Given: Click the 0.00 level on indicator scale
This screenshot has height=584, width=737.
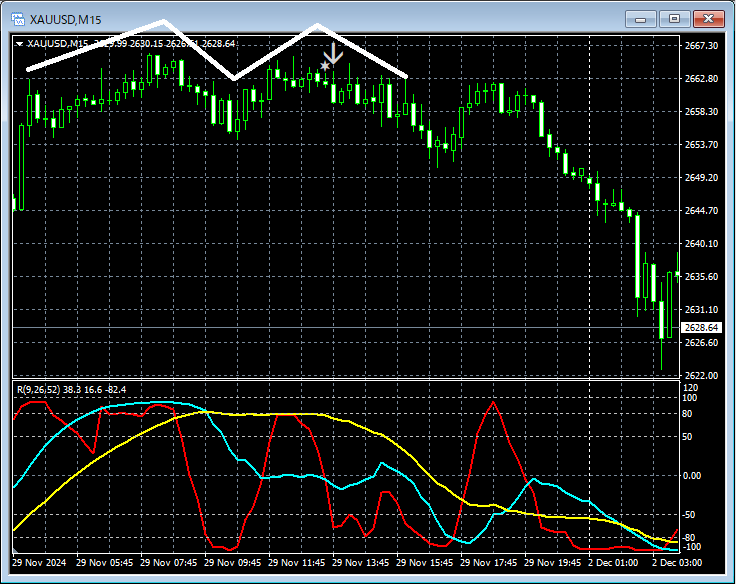Looking at the screenshot, I should 692,476.
